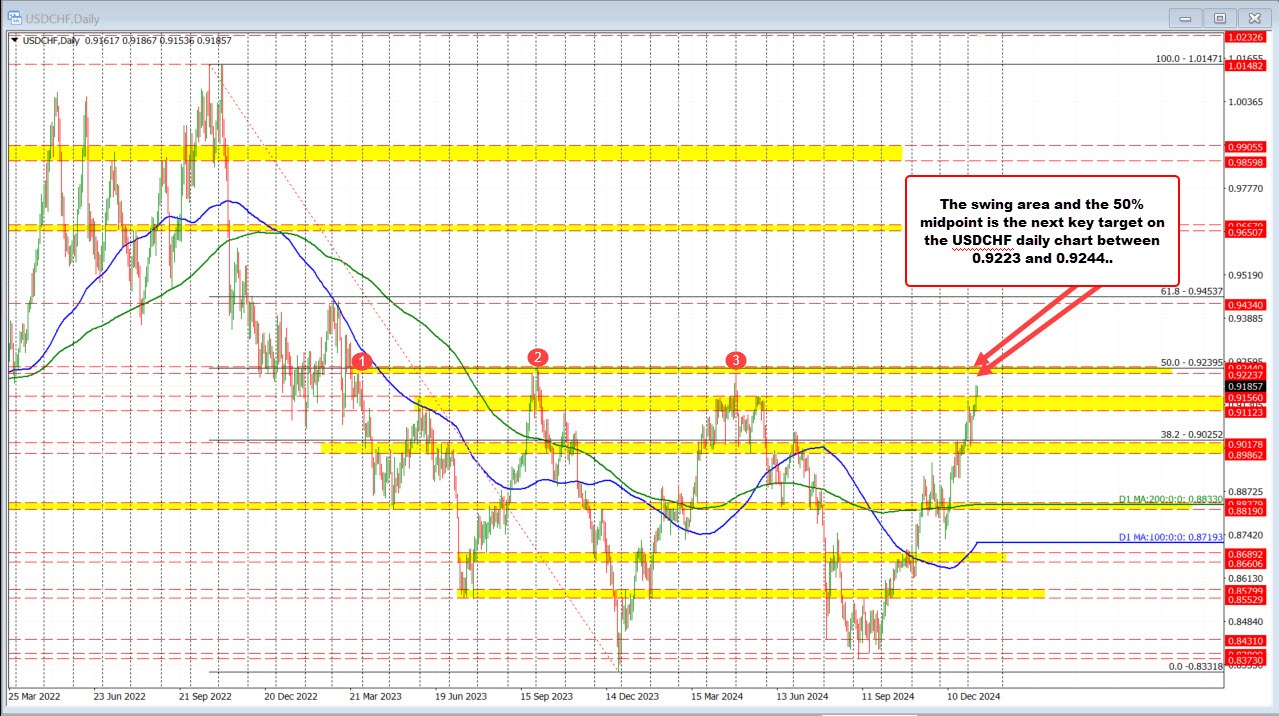Click the black current price label 0.91857
Image resolution: width=1279 pixels, height=716 pixels.
click(x=1247, y=385)
